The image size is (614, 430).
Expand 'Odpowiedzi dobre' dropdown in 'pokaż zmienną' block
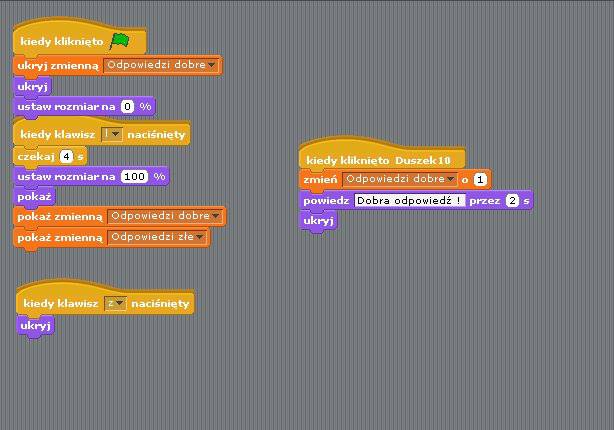point(215,216)
